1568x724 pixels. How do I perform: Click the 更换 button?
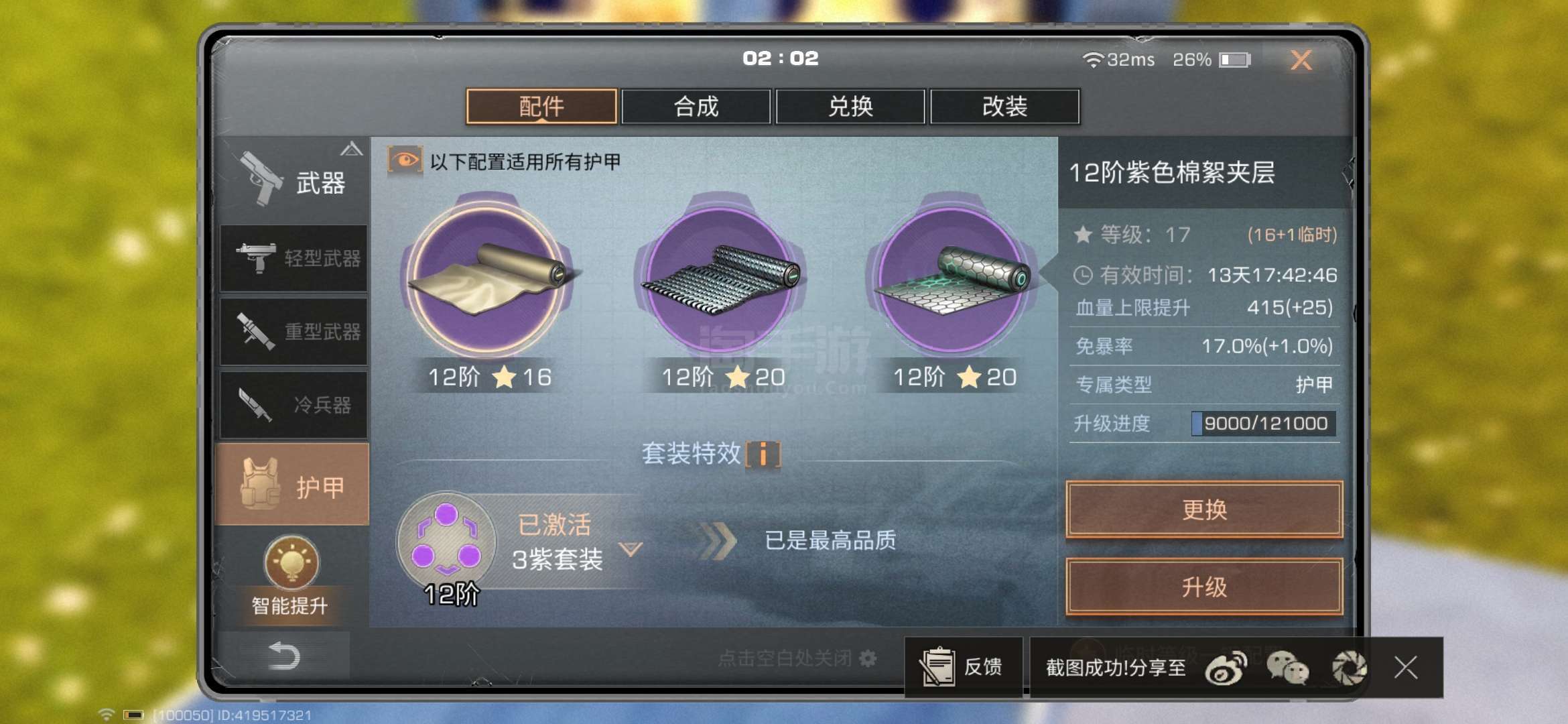pyautogui.click(x=1204, y=509)
